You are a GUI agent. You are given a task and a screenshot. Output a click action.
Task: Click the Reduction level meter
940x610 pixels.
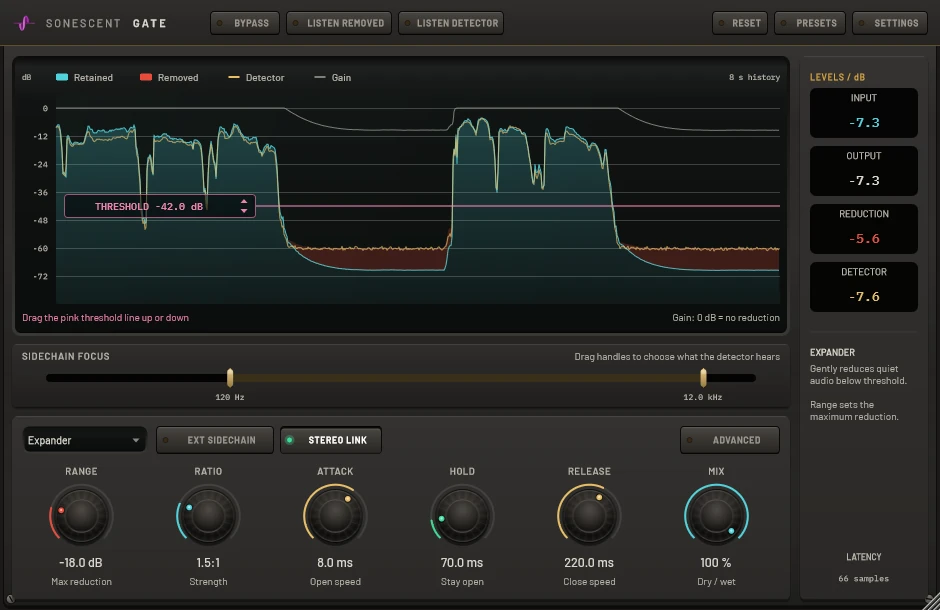pos(864,229)
